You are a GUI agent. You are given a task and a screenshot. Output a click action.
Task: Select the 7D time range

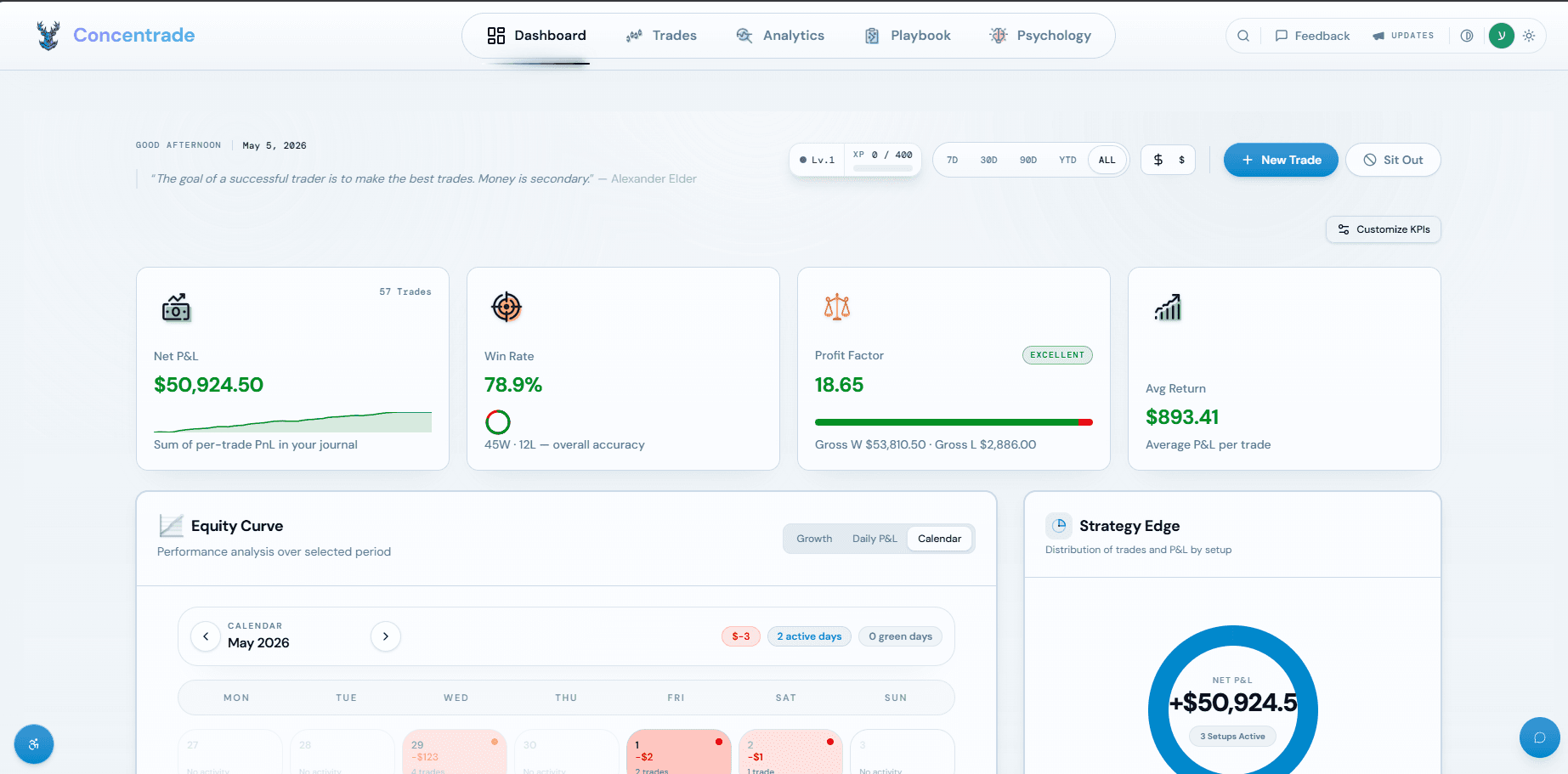953,160
